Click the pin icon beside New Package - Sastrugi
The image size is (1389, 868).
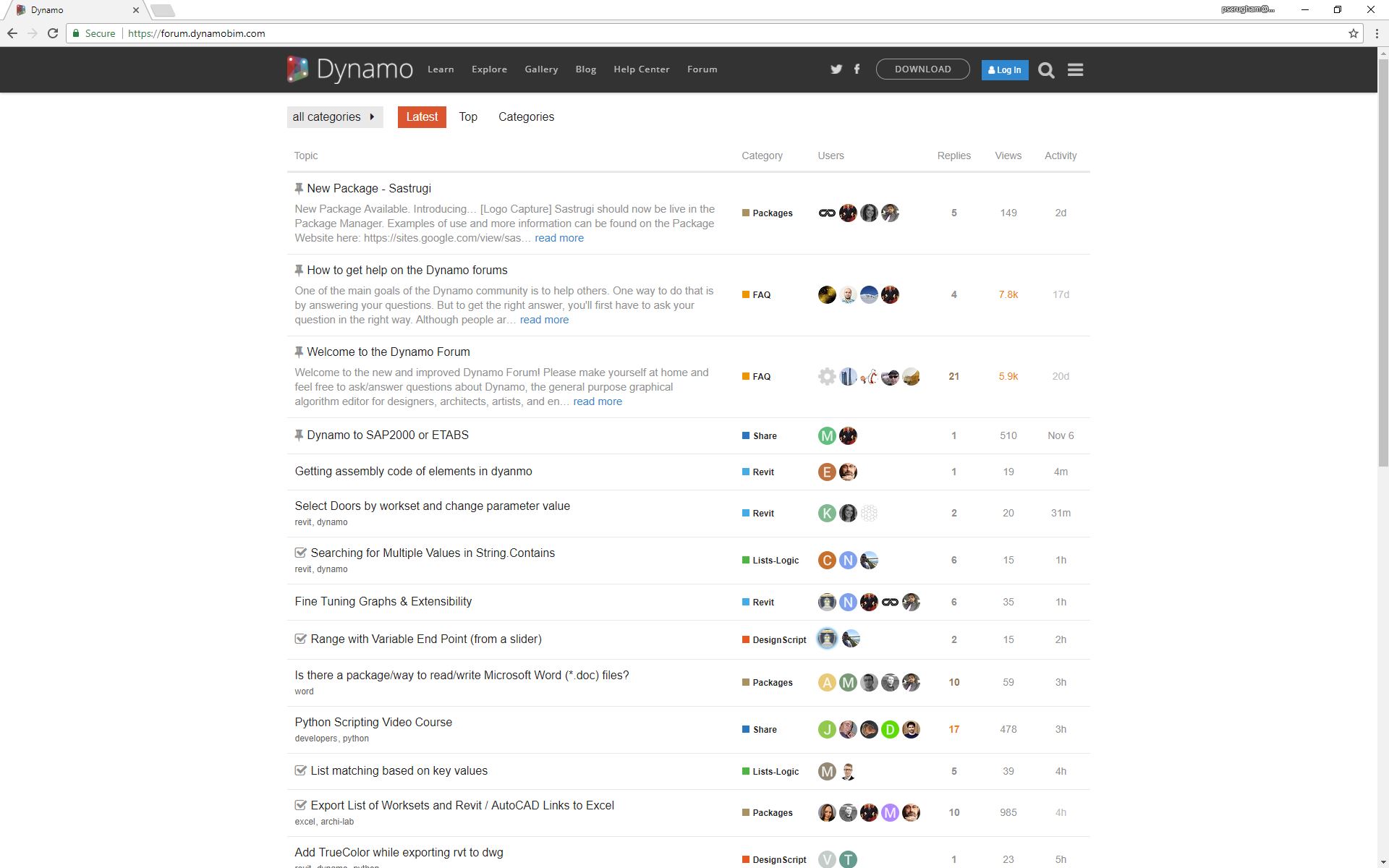tap(299, 188)
